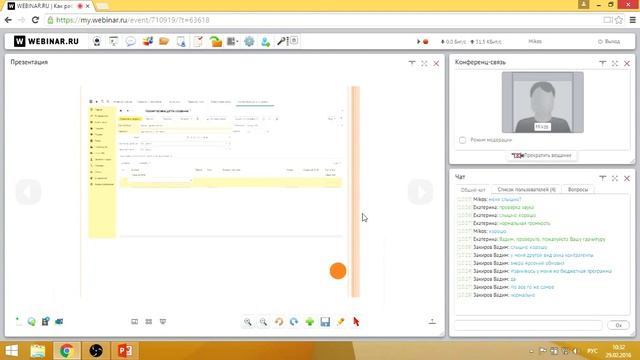The height and width of the screenshot is (360, 640).
Task: Bookmark page with star icon
Action: tap(619, 20)
